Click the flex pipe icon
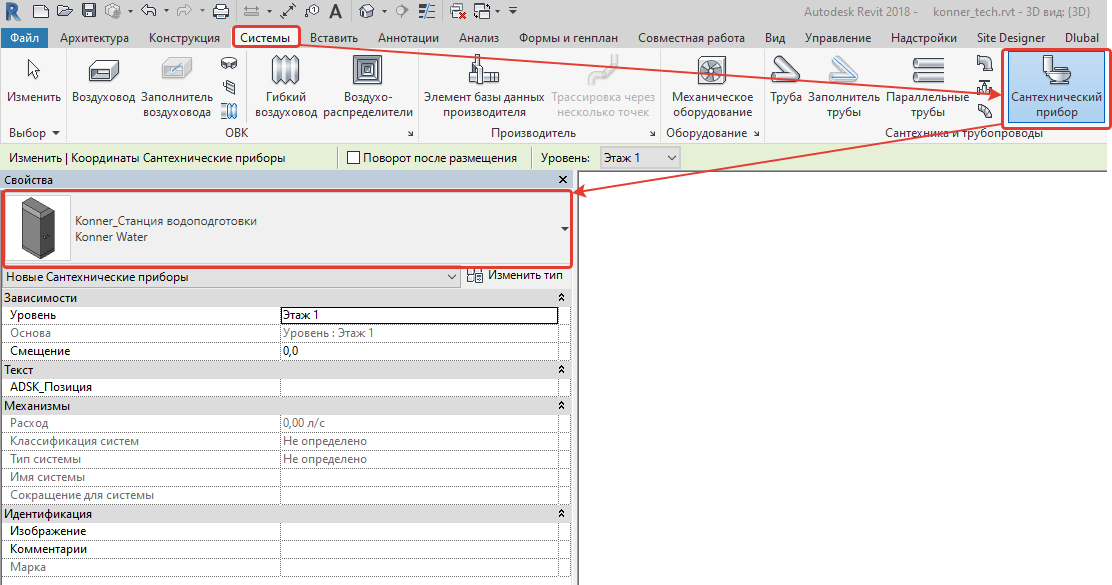The width and height of the screenshot is (1112, 585). coord(984,111)
